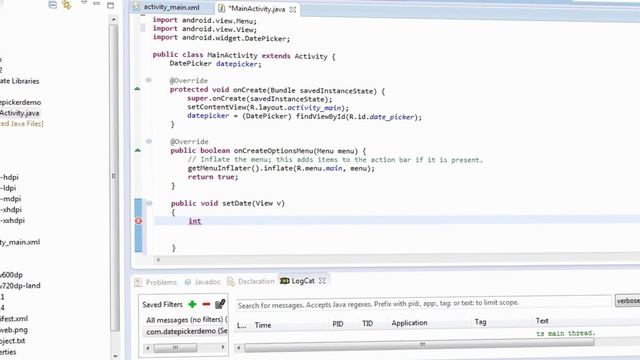The width and height of the screenshot is (640, 360).
Task: Click the override marker beside onCreate
Action: 138,89
